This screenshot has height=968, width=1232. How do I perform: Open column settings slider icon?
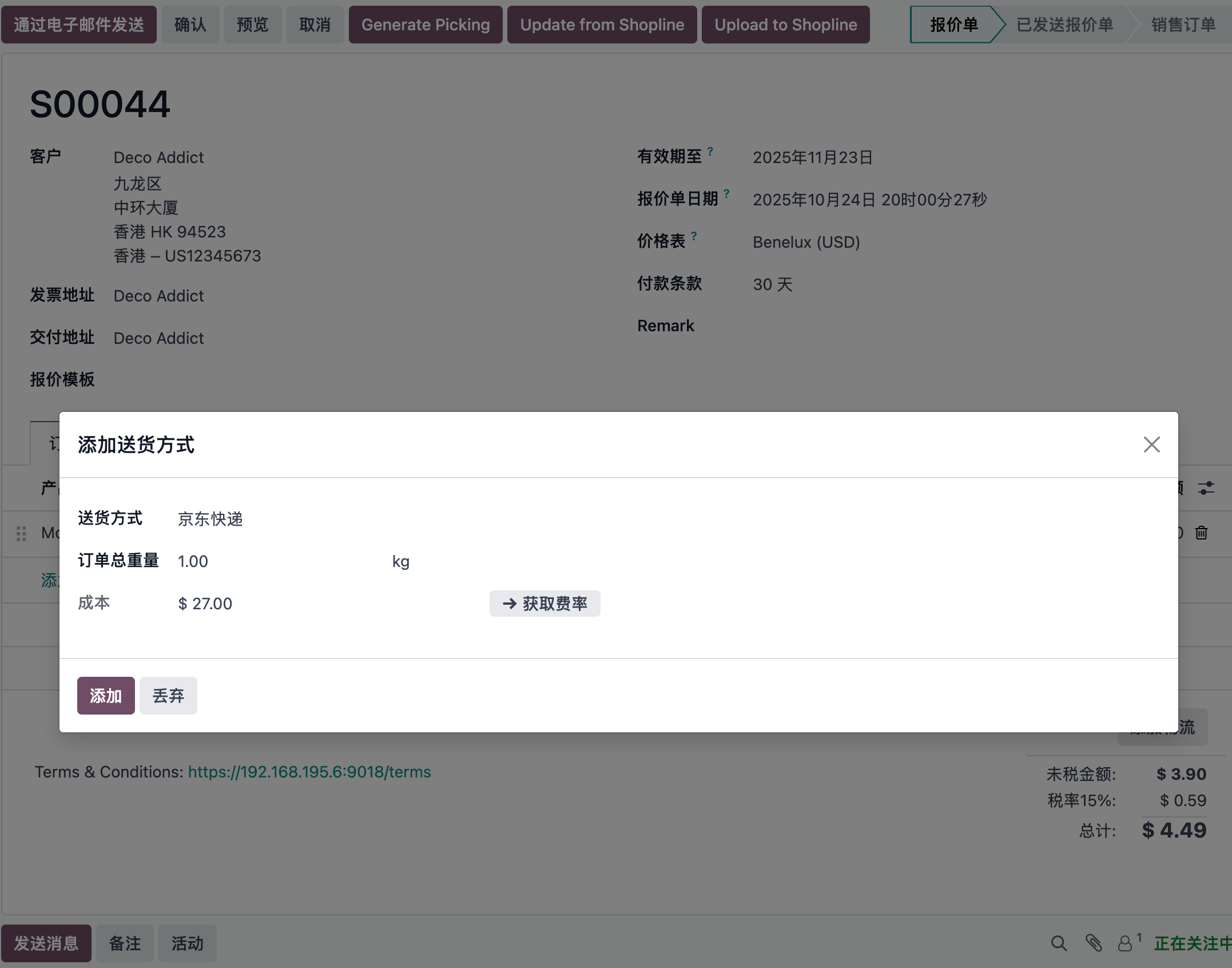point(1206,488)
